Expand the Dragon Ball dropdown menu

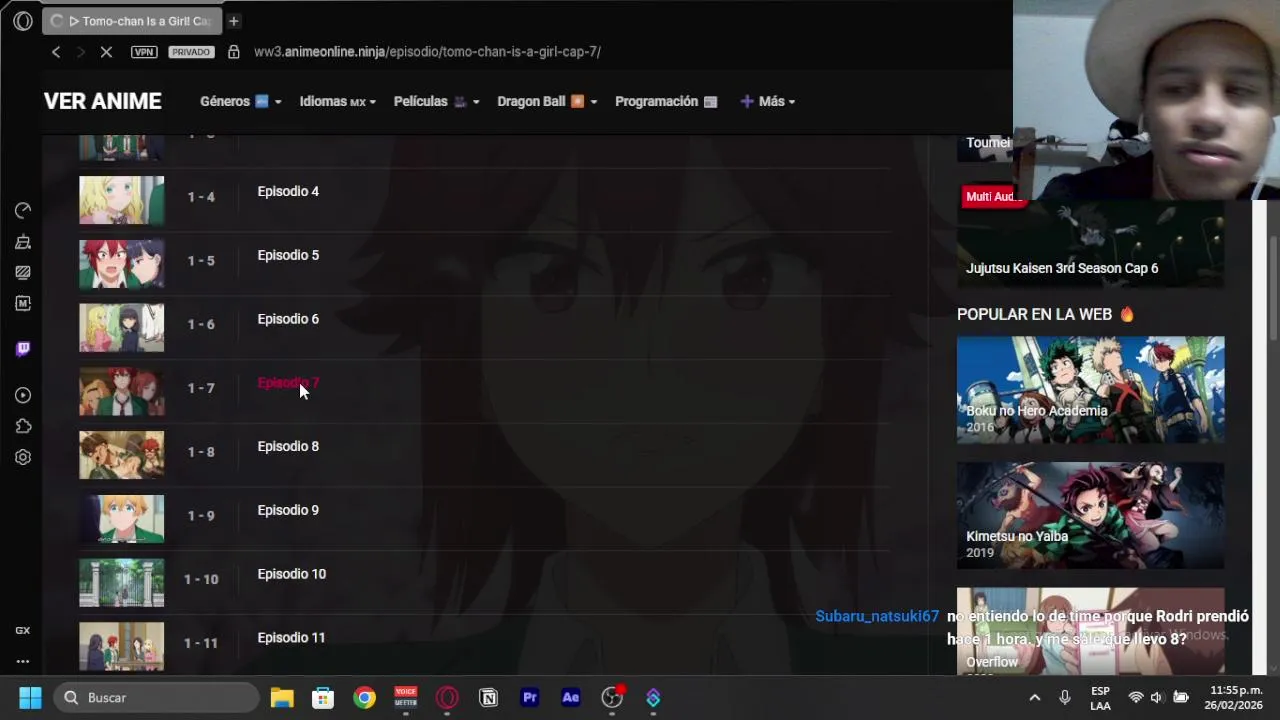pyautogui.click(x=547, y=102)
